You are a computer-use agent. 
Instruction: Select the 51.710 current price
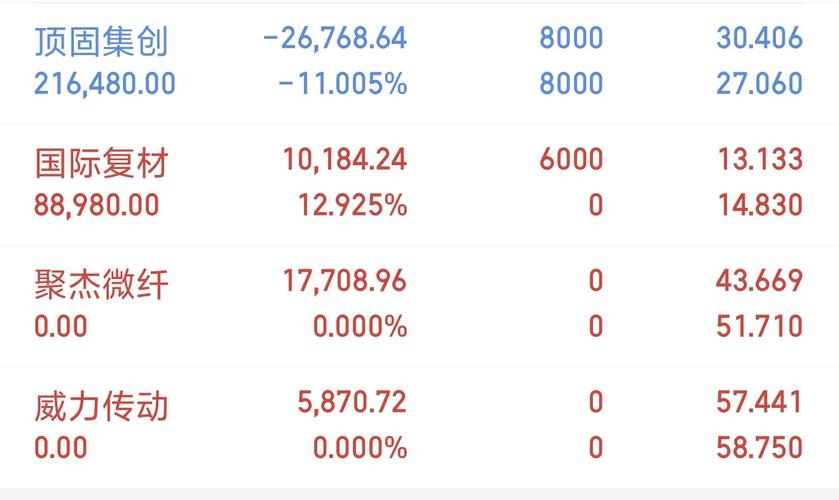click(x=759, y=326)
